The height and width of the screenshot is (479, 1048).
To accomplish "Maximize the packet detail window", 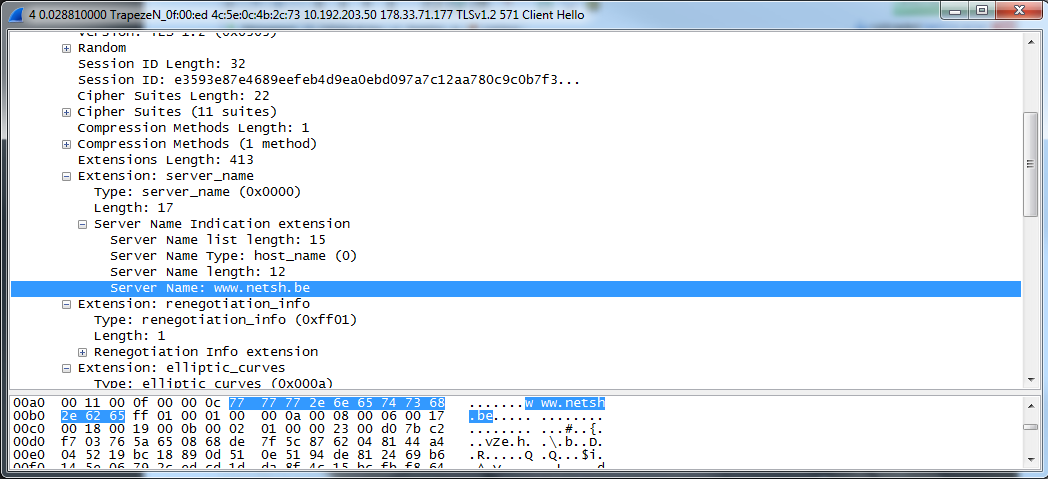I will 982,10.
